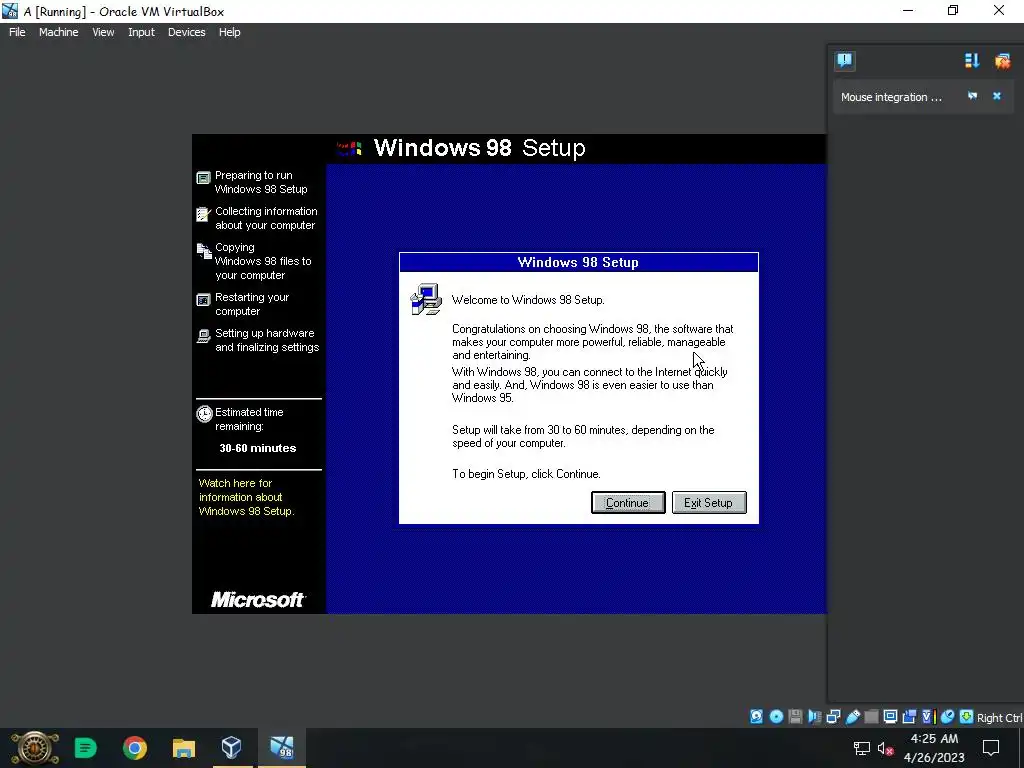Open the Windows action center icon

991,748
